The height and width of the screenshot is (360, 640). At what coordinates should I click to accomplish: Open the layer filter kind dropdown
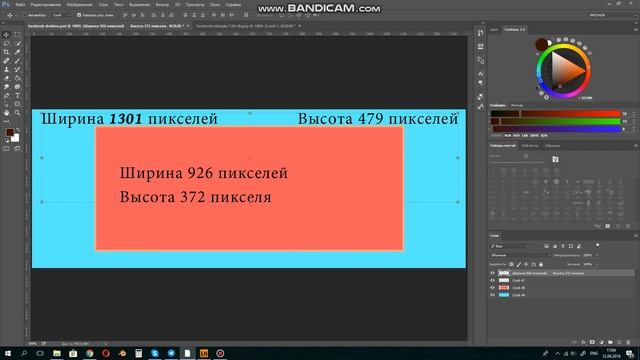510,246
